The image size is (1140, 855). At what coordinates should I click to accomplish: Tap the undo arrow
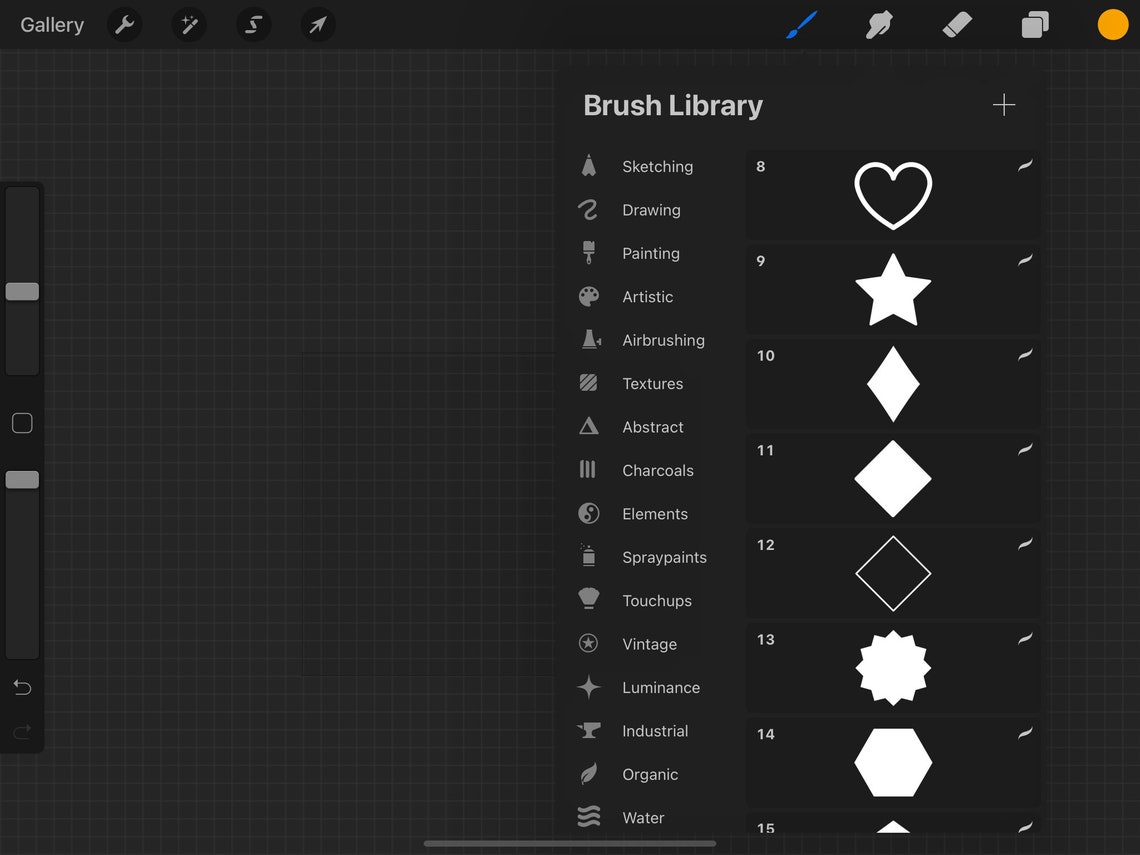pos(22,687)
